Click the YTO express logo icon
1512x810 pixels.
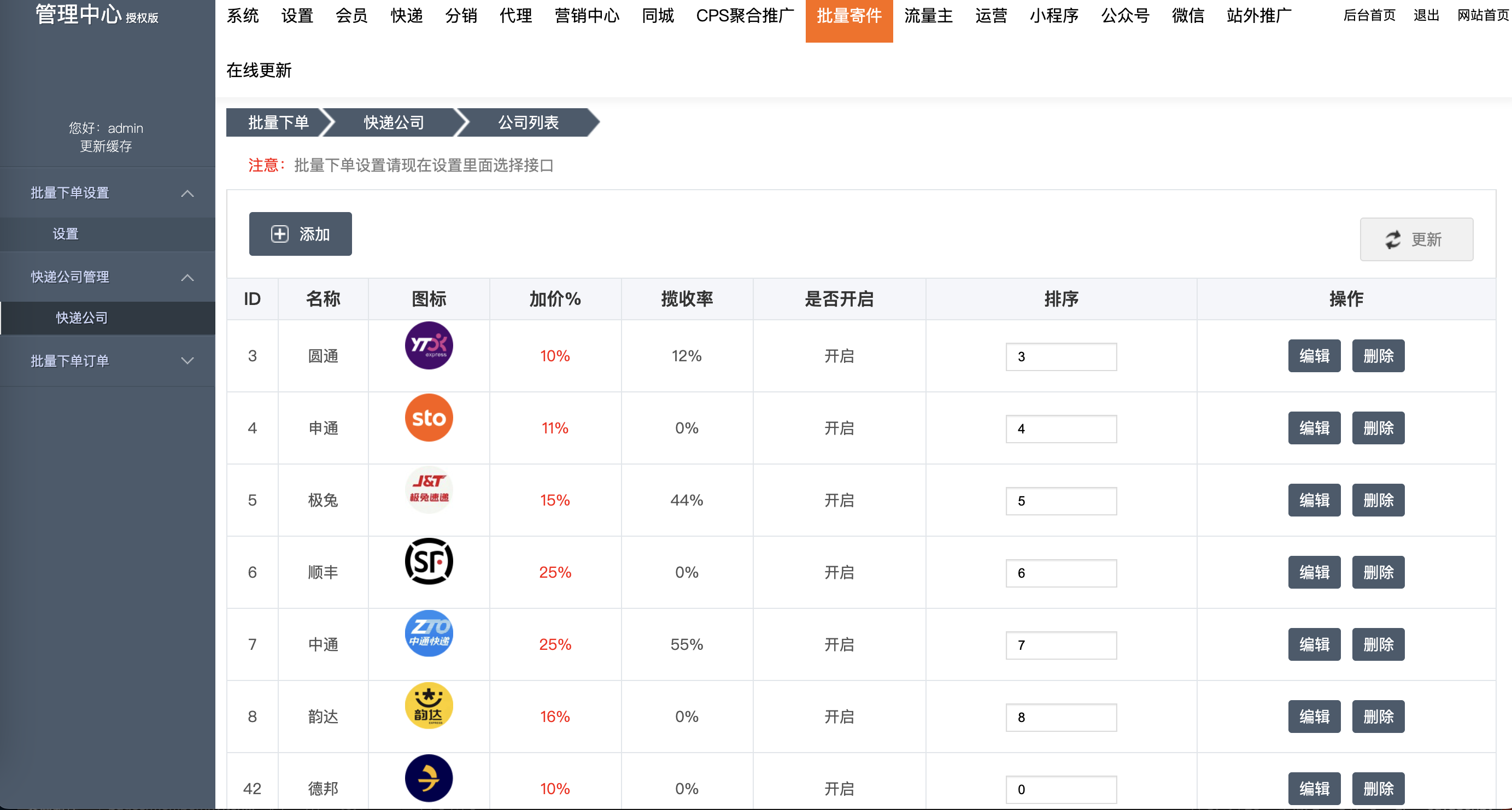click(429, 345)
